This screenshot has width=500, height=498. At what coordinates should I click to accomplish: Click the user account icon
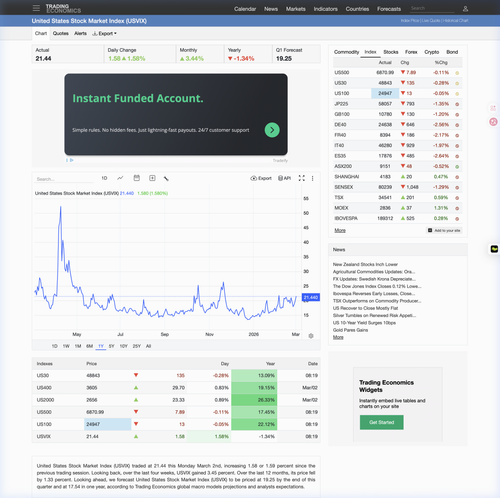pyautogui.click(x=465, y=9)
